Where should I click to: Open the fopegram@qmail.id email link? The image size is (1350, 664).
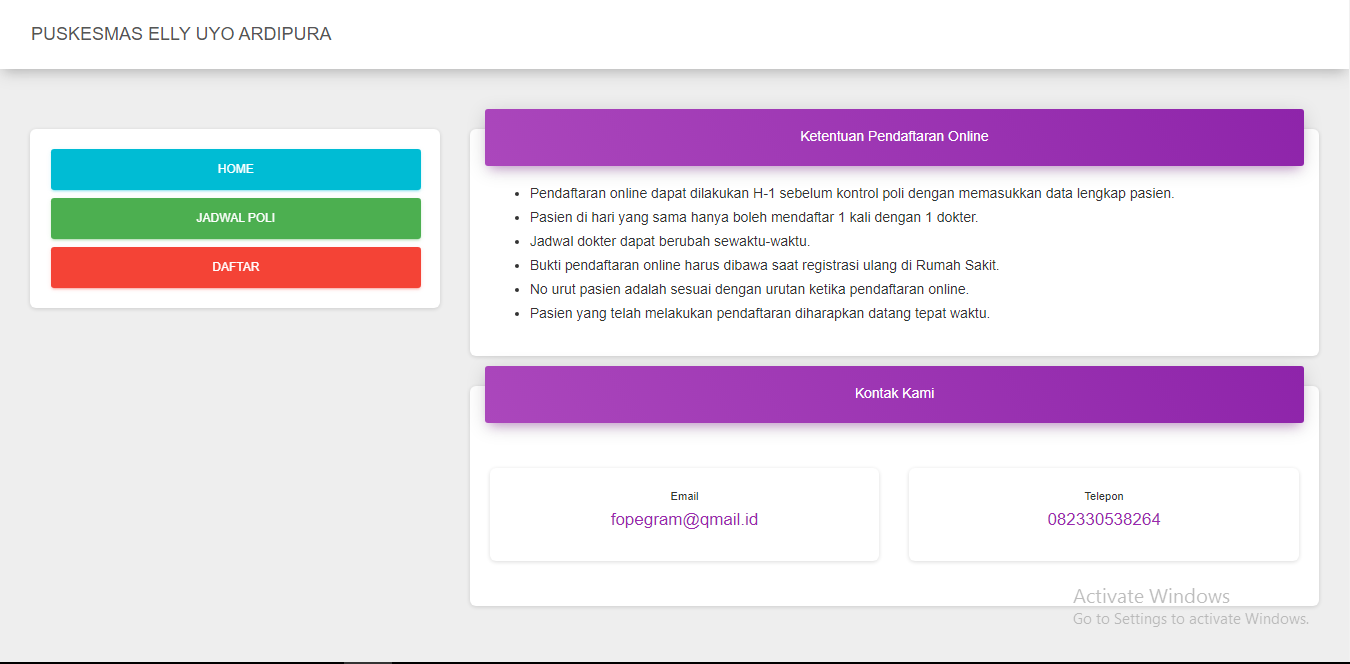click(684, 520)
